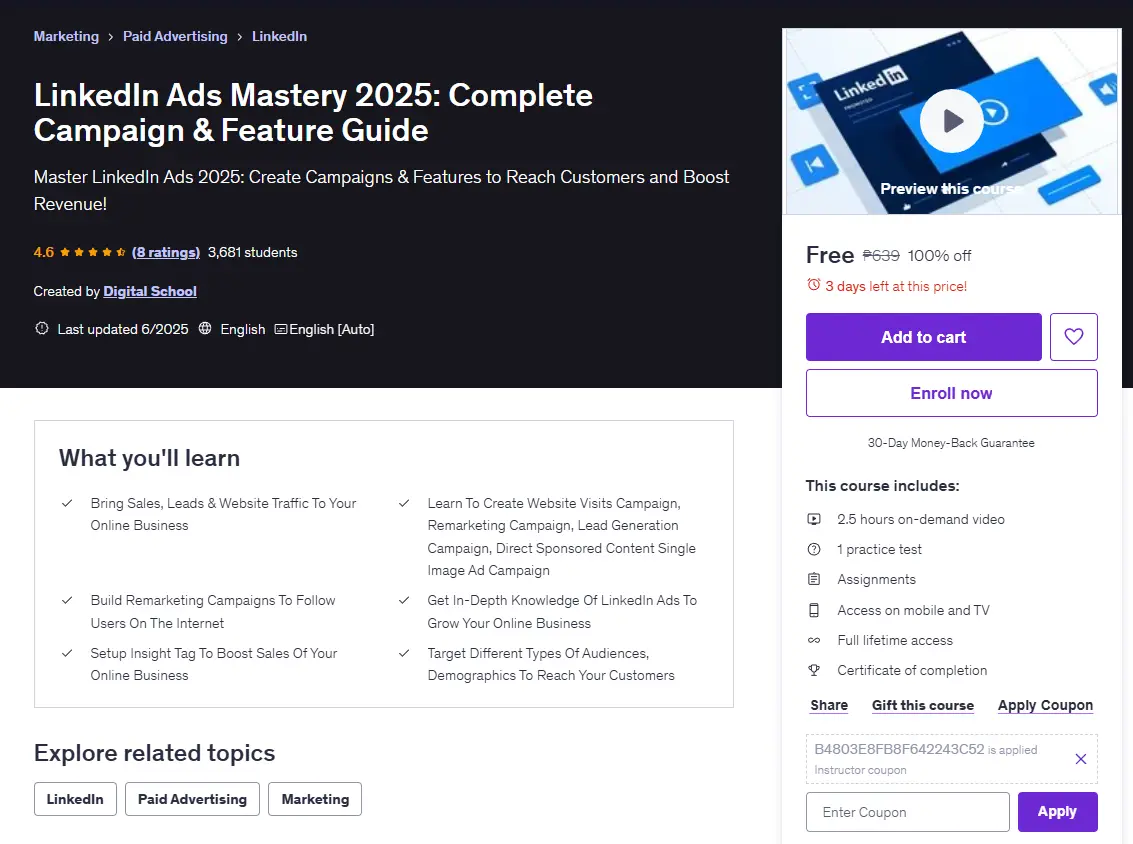Open the 8 ratings link
The image size is (1133, 844).
165,252
